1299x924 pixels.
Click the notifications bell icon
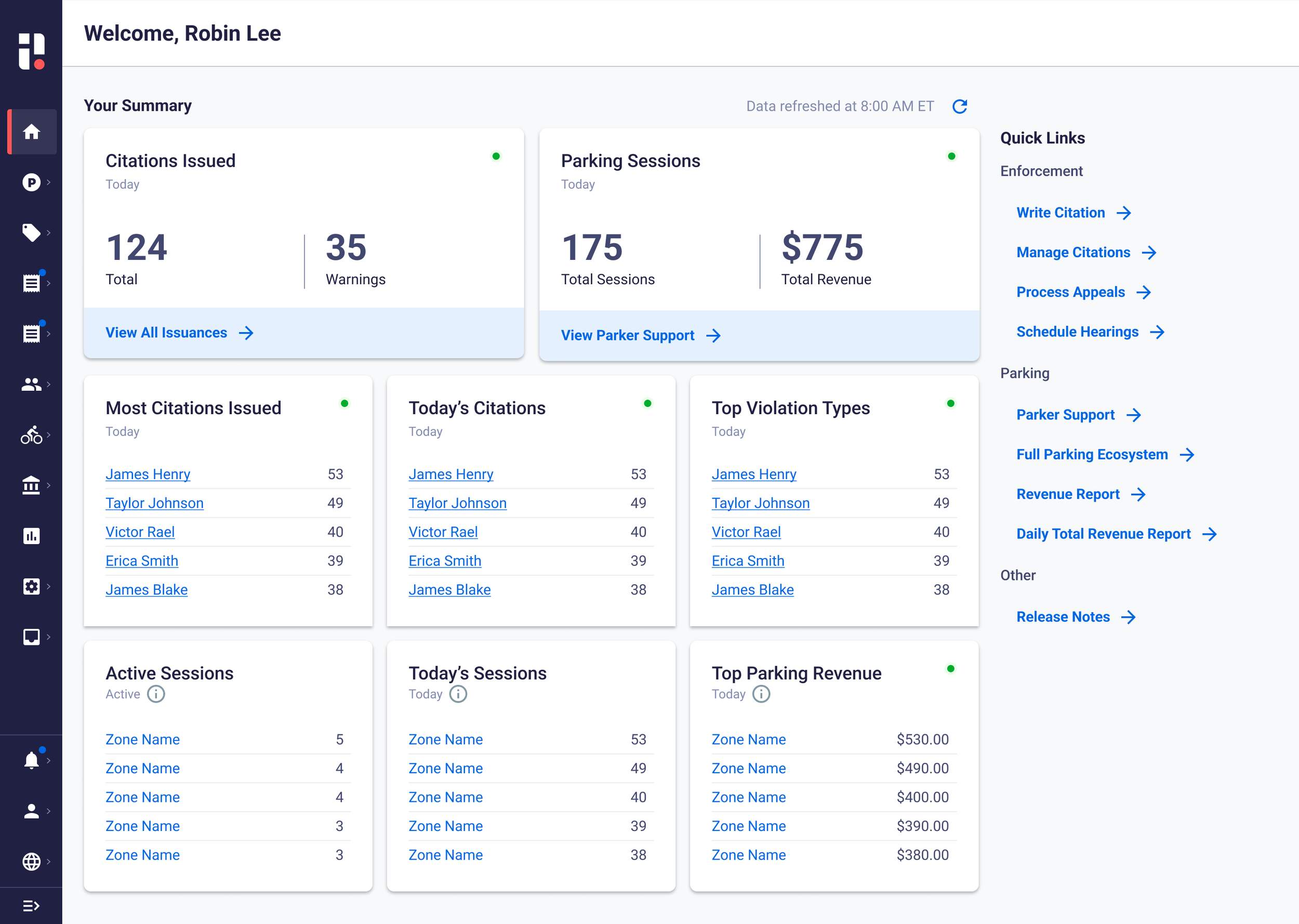[x=31, y=760]
